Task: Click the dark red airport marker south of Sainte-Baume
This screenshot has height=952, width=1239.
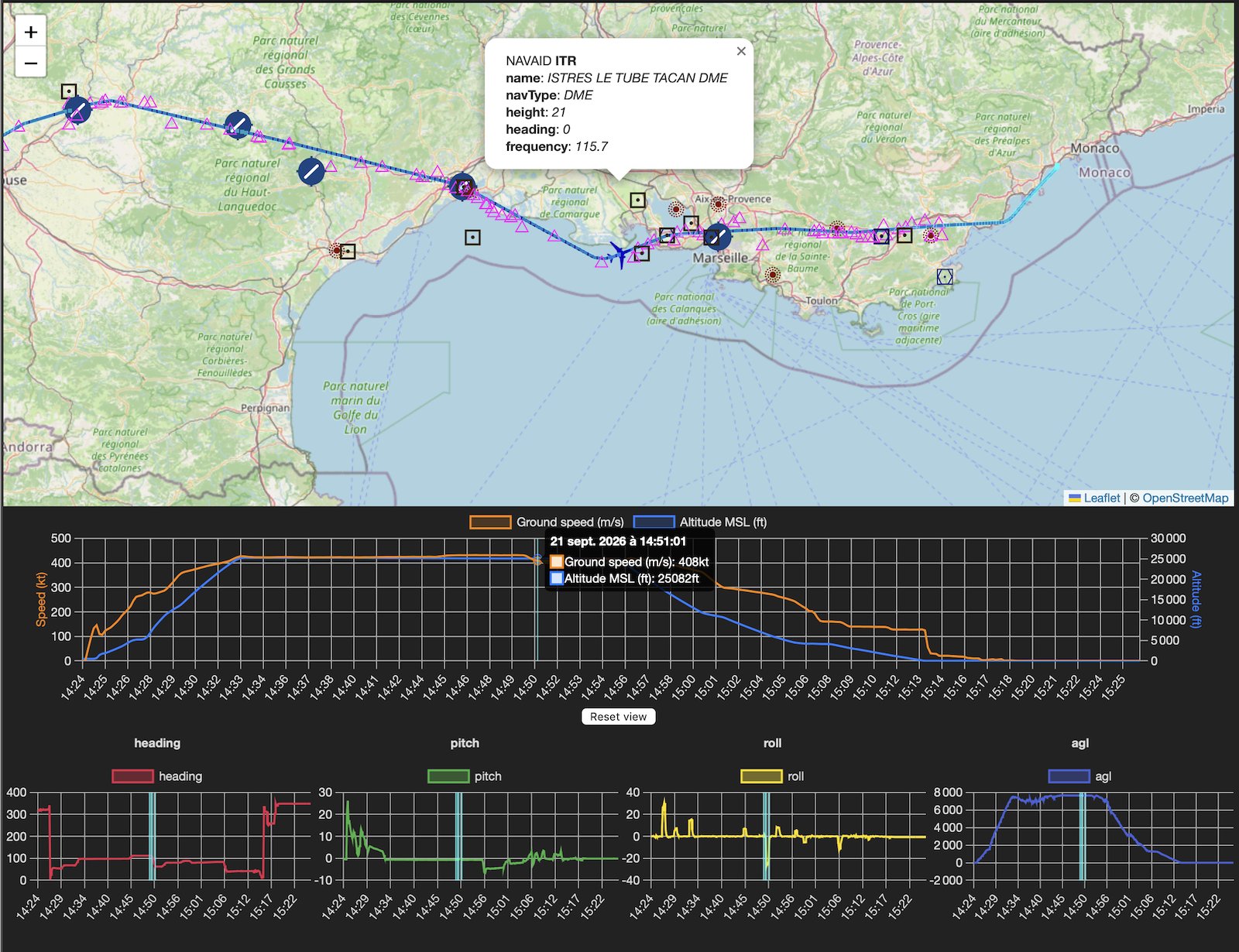Action: click(772, 274)
